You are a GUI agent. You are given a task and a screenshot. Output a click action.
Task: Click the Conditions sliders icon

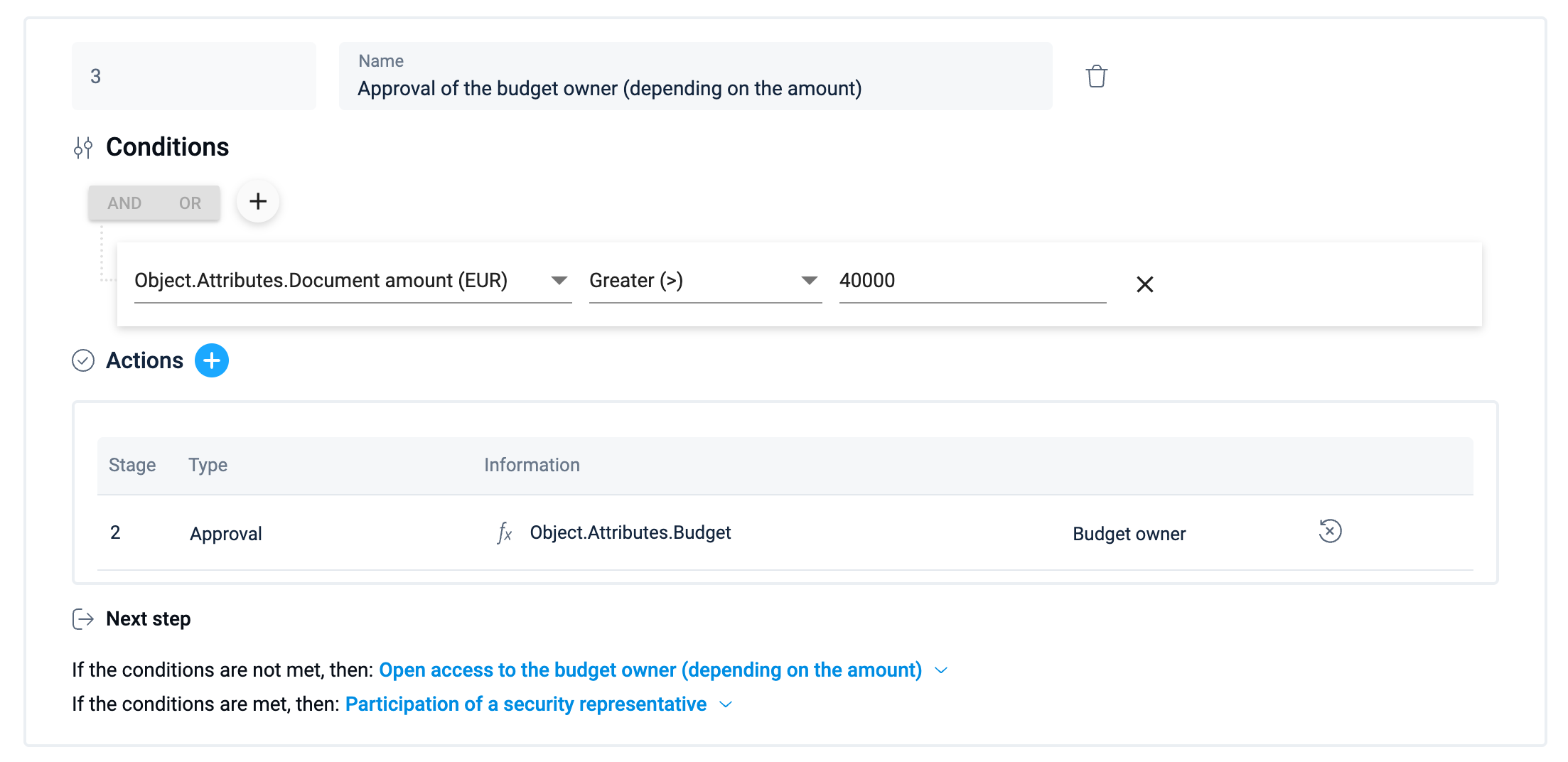[x=83, y=147]
